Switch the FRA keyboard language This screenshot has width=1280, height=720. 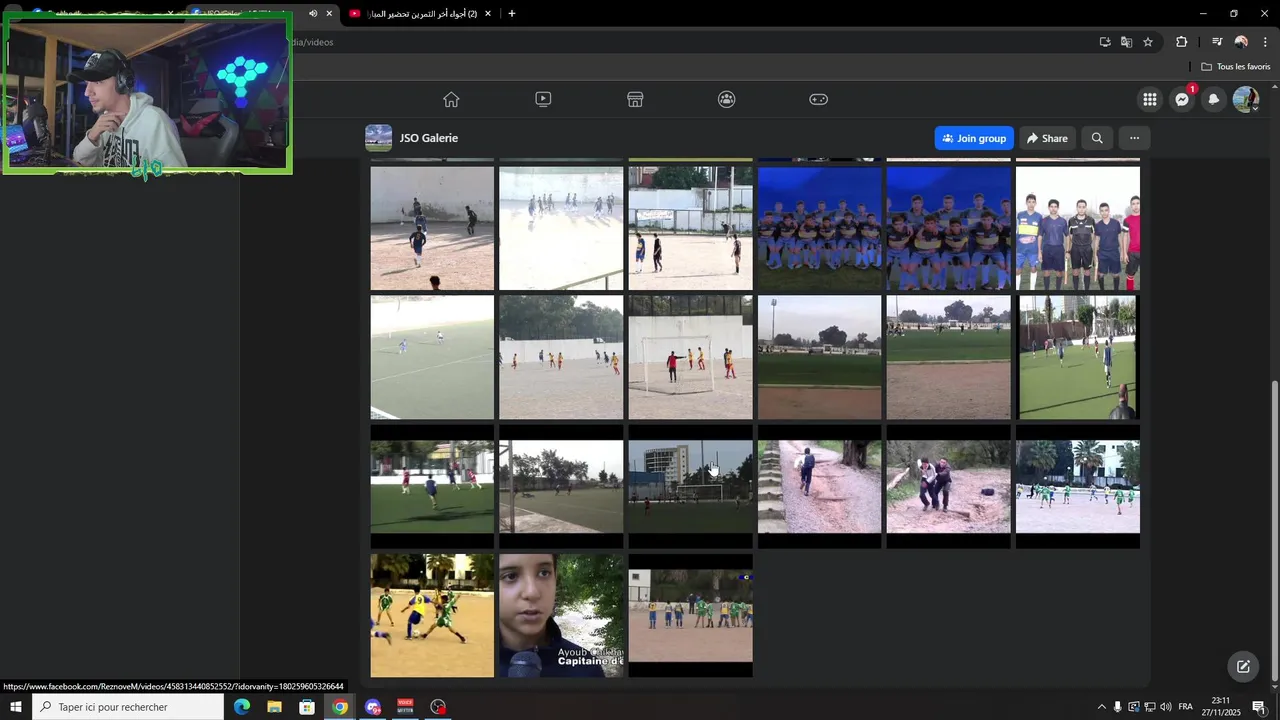coord(1186,707)
